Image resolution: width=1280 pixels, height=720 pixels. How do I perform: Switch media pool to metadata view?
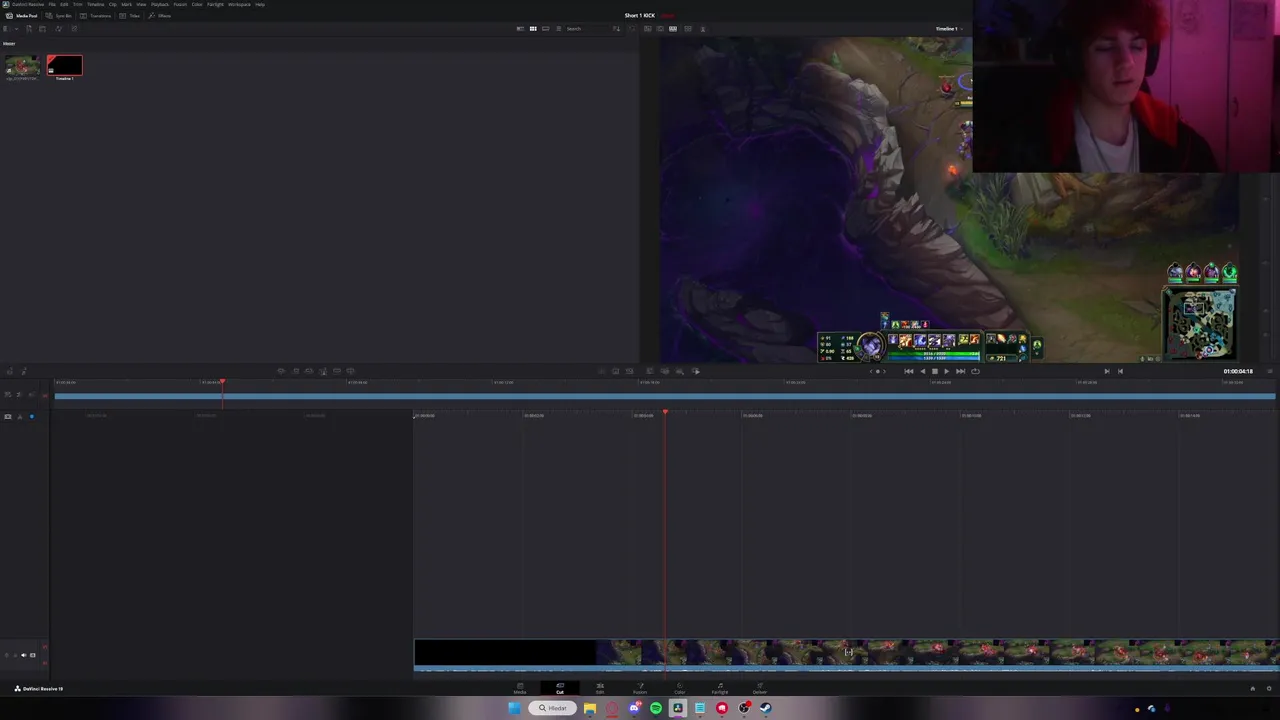520,28
